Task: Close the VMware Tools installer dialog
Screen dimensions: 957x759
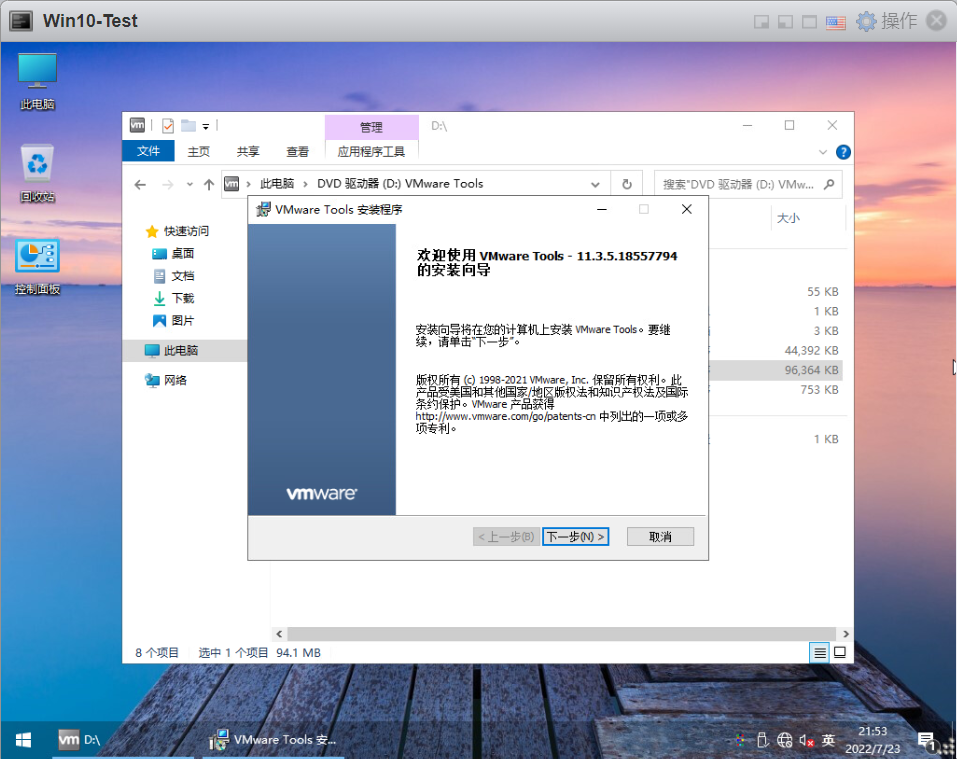Action: 687,209
